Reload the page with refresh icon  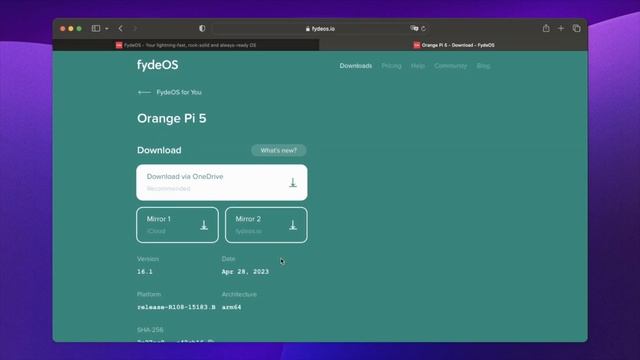coord(424,29)
